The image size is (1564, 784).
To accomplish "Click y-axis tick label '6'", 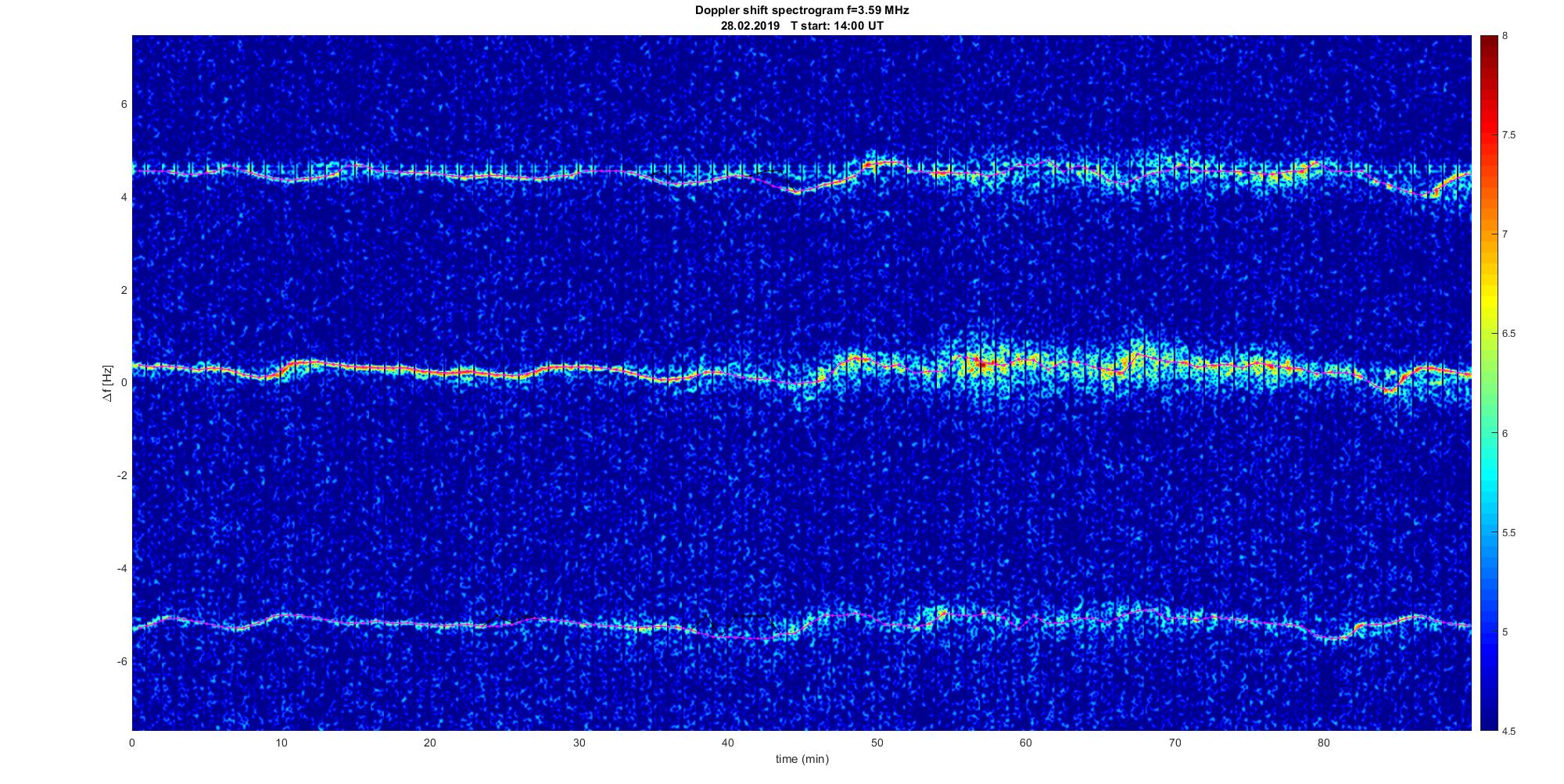I will 124,105.
